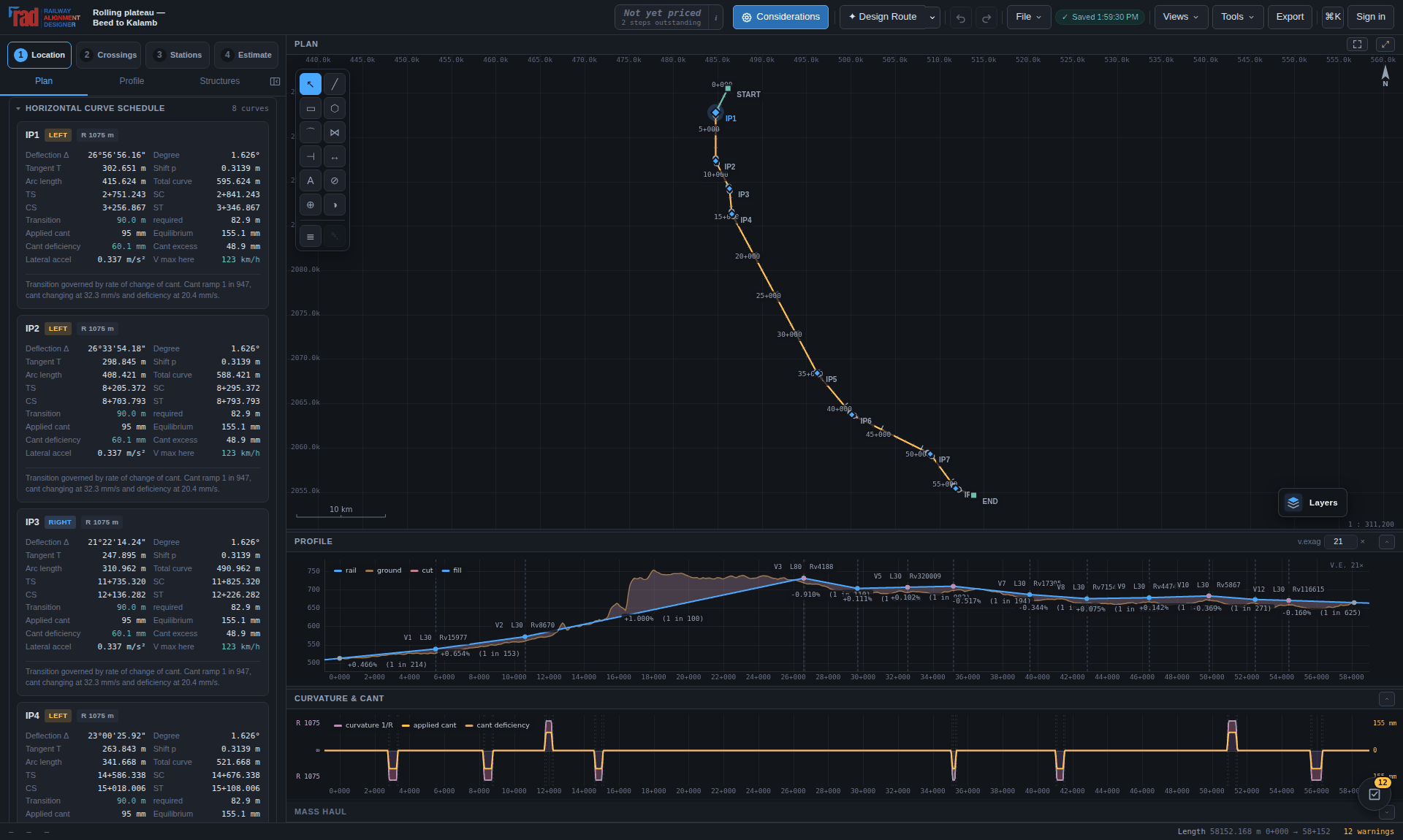Activate the slashed-circle tool
This screenshot has height=840, width=1403.
pyautogui.click(x=335, y=180)
